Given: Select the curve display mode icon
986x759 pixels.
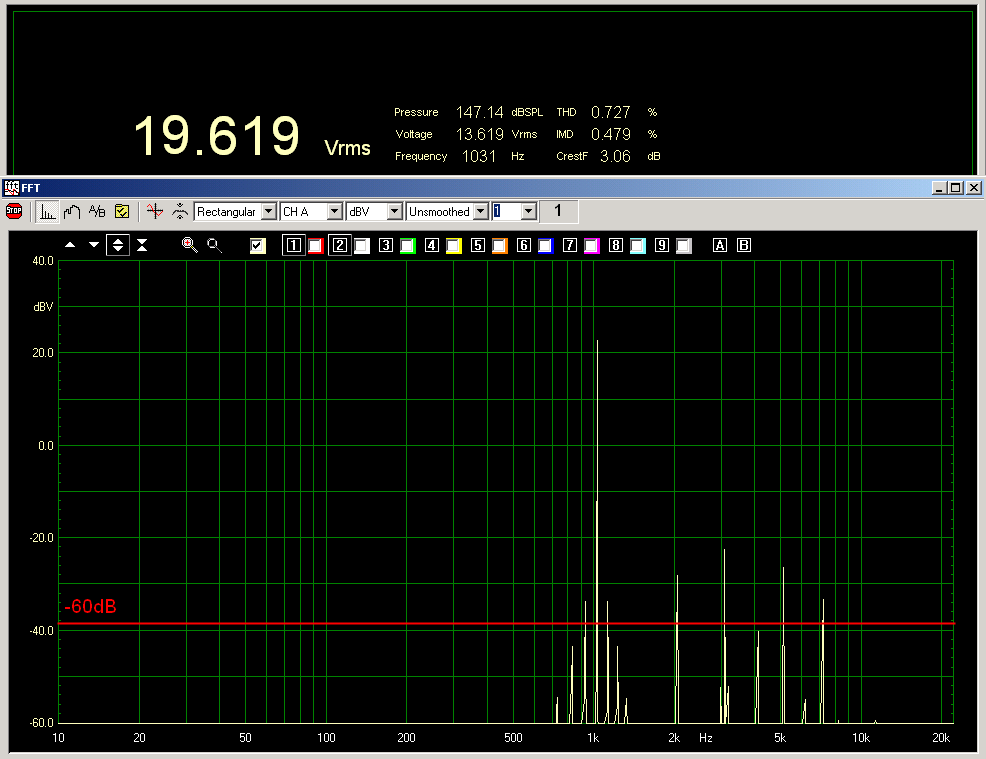Looking at the screenshot, I should point(72,212).
